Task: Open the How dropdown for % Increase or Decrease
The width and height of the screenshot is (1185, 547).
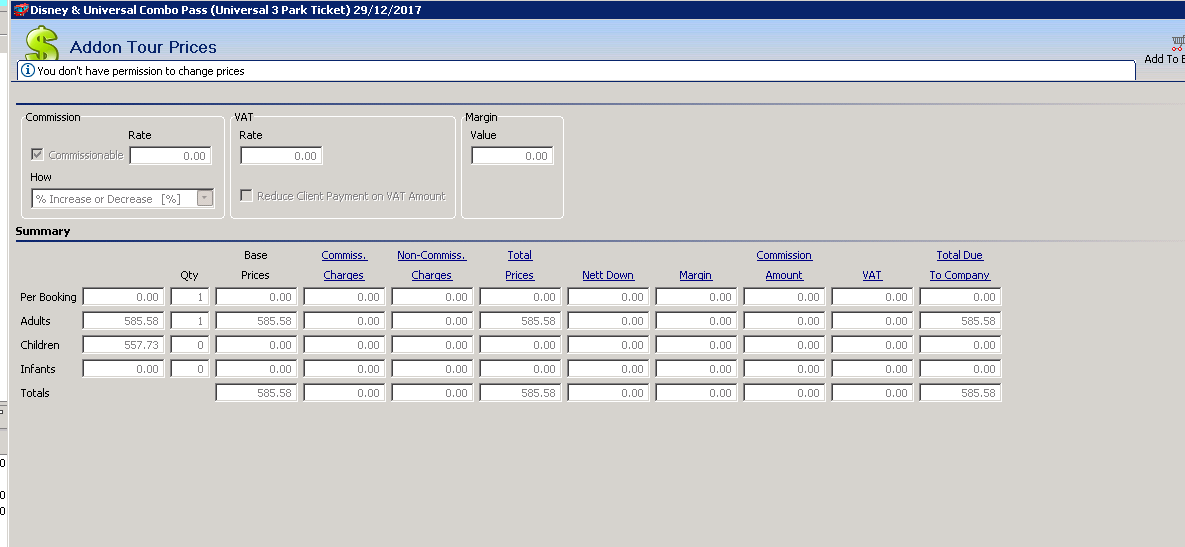Action: (x=204, y=199)
